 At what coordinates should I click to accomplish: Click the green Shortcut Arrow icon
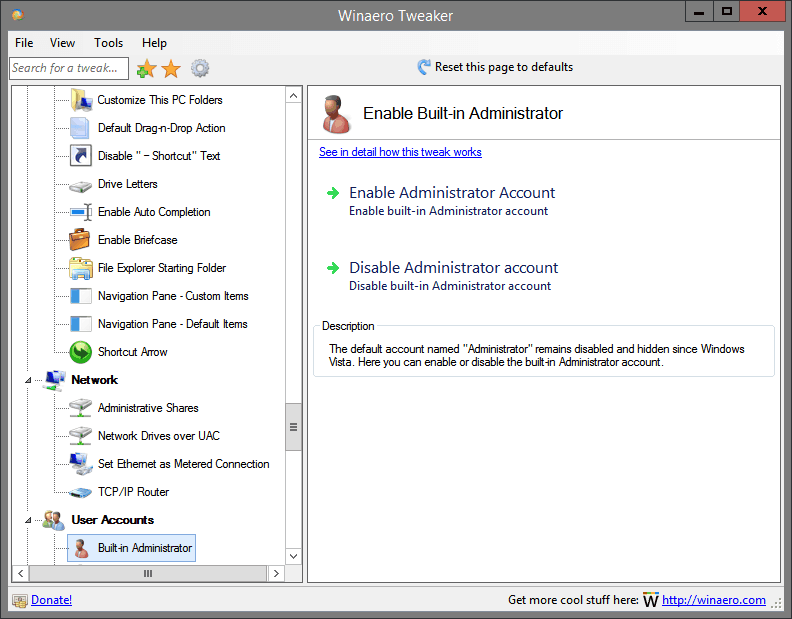tap(81, 352)
